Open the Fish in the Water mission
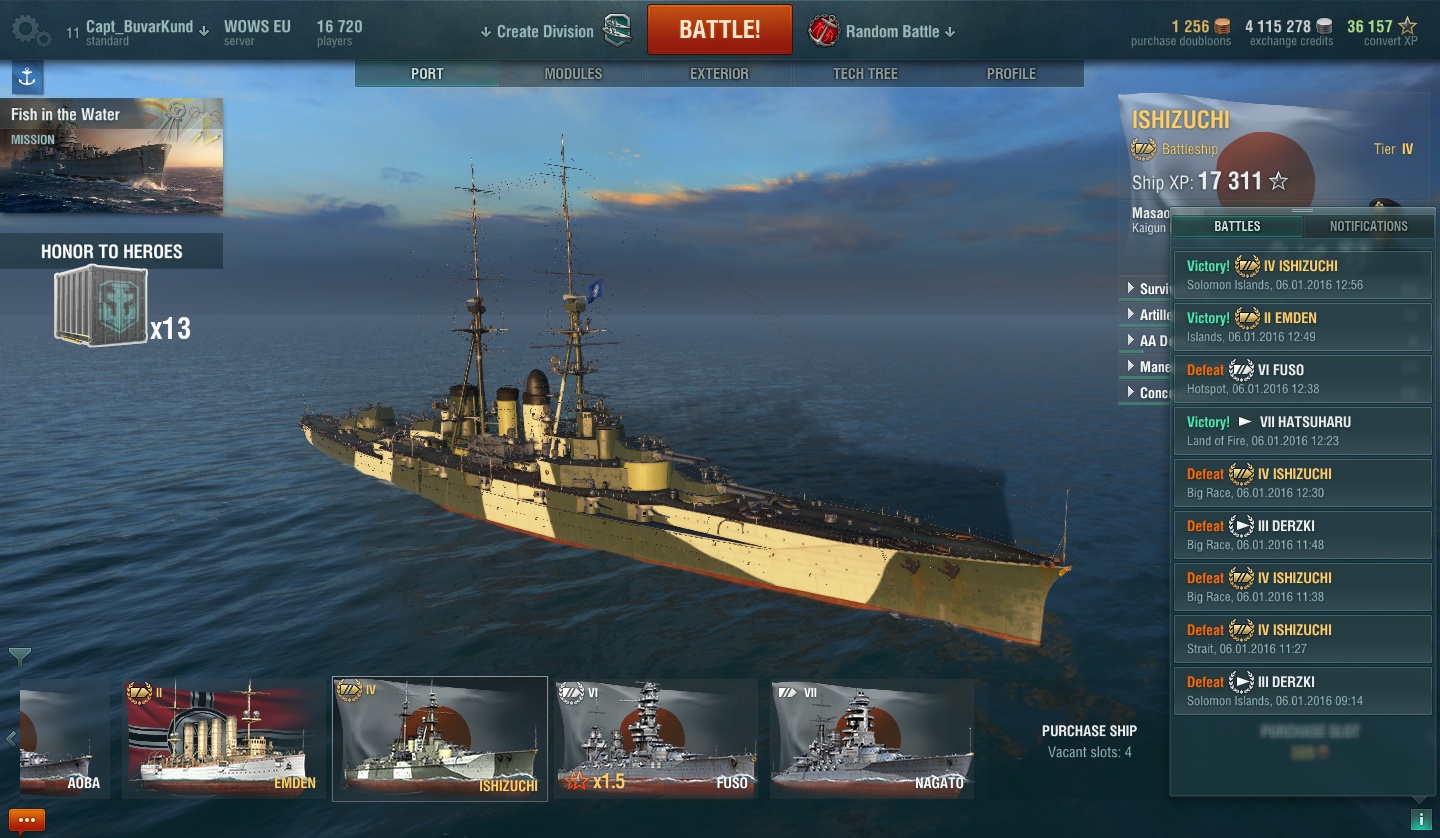 pyautogui.click(x=111, y=155)
